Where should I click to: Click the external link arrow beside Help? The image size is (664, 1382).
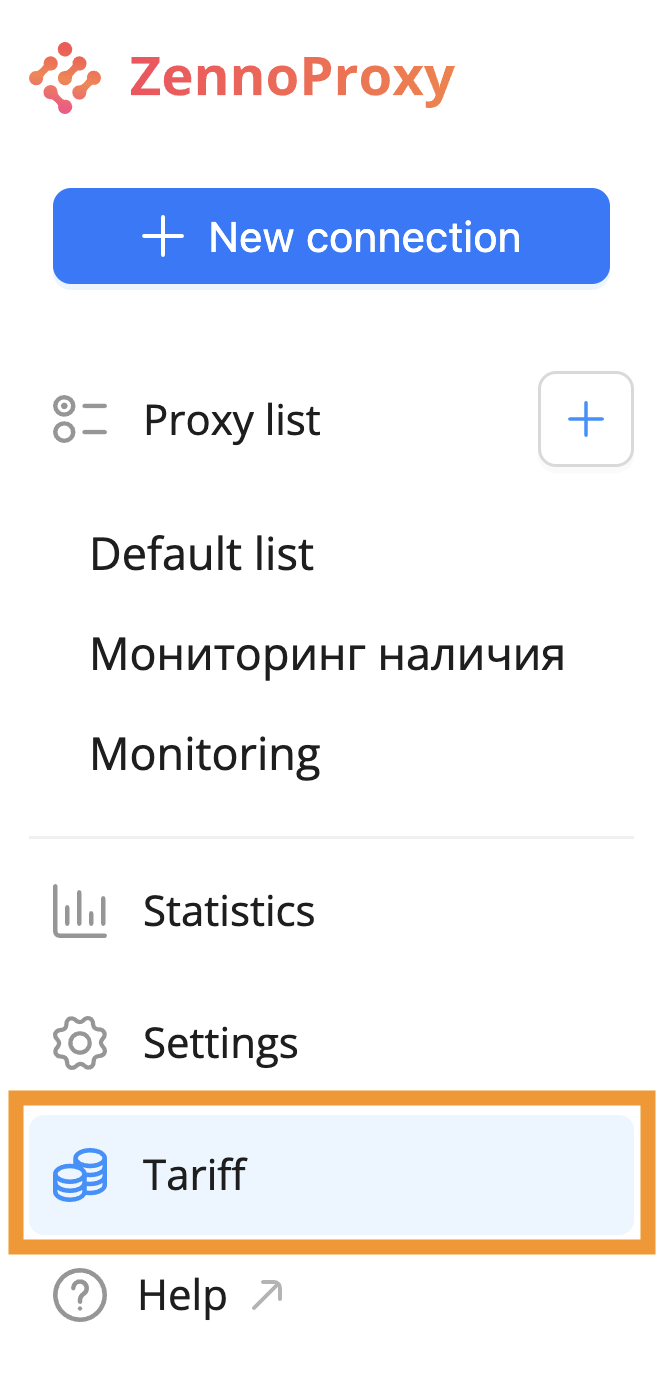(x=267, y=1297)
